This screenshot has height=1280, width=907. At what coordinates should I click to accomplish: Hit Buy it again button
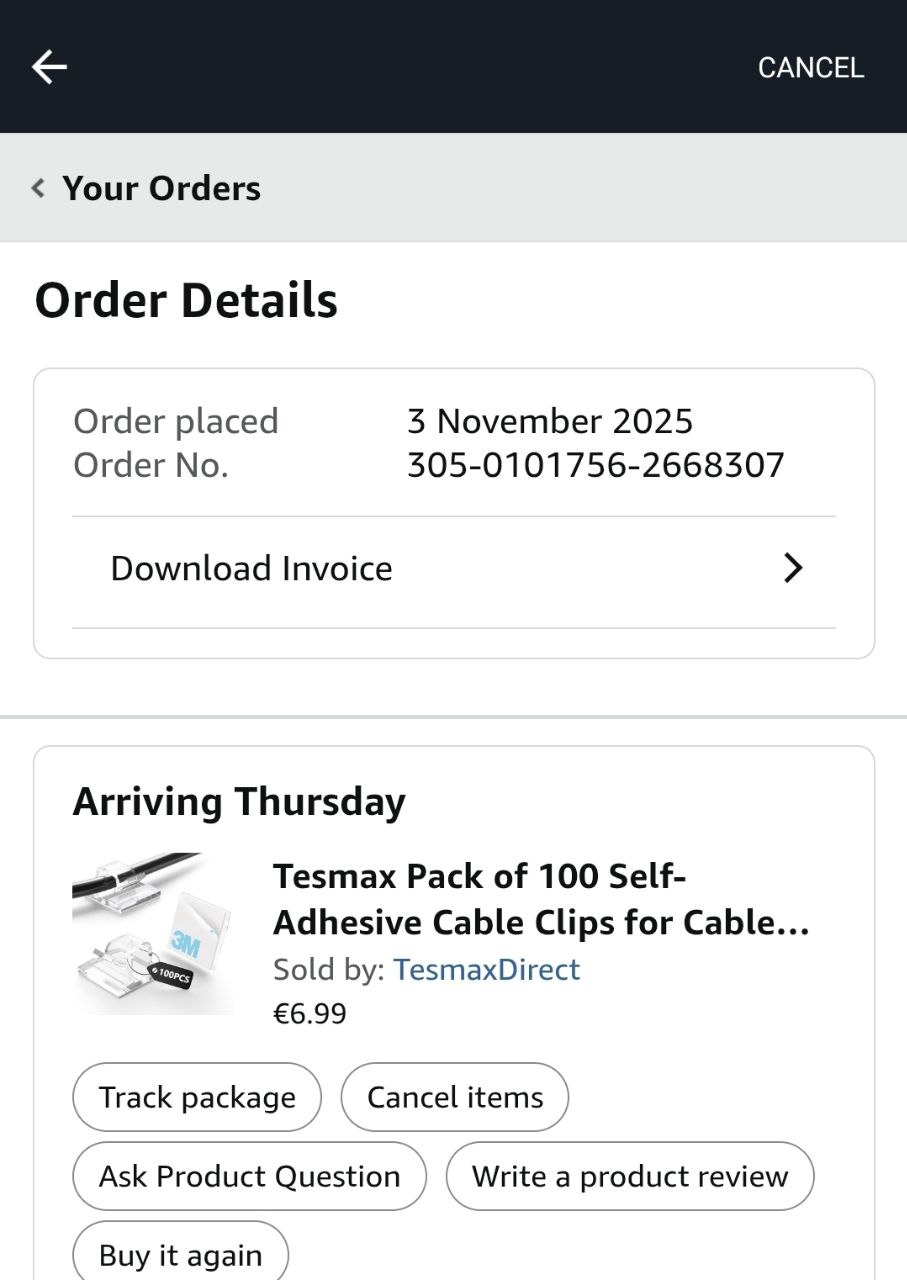tap(180, 1254)
